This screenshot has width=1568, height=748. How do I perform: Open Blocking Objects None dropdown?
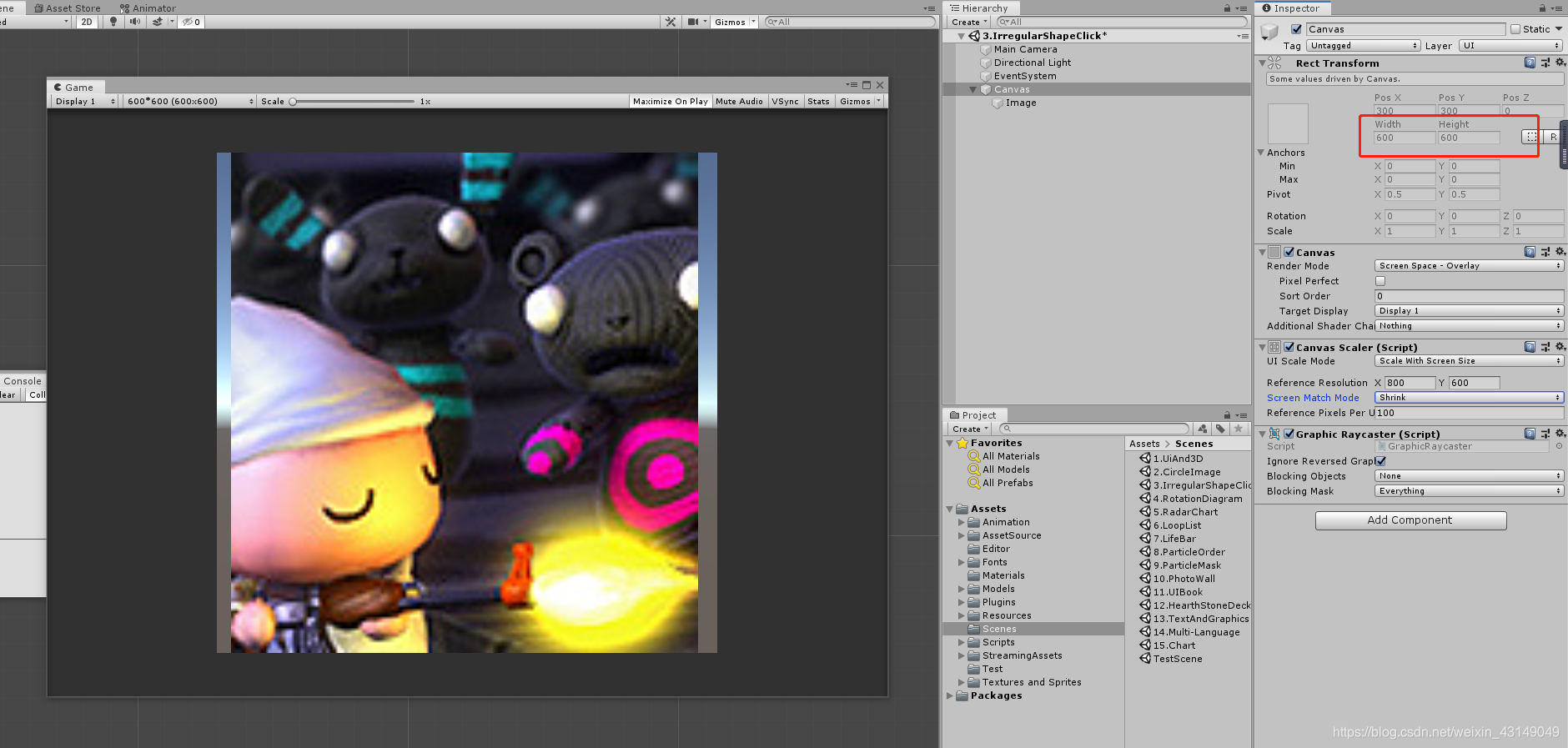[x=1469, y=476]
